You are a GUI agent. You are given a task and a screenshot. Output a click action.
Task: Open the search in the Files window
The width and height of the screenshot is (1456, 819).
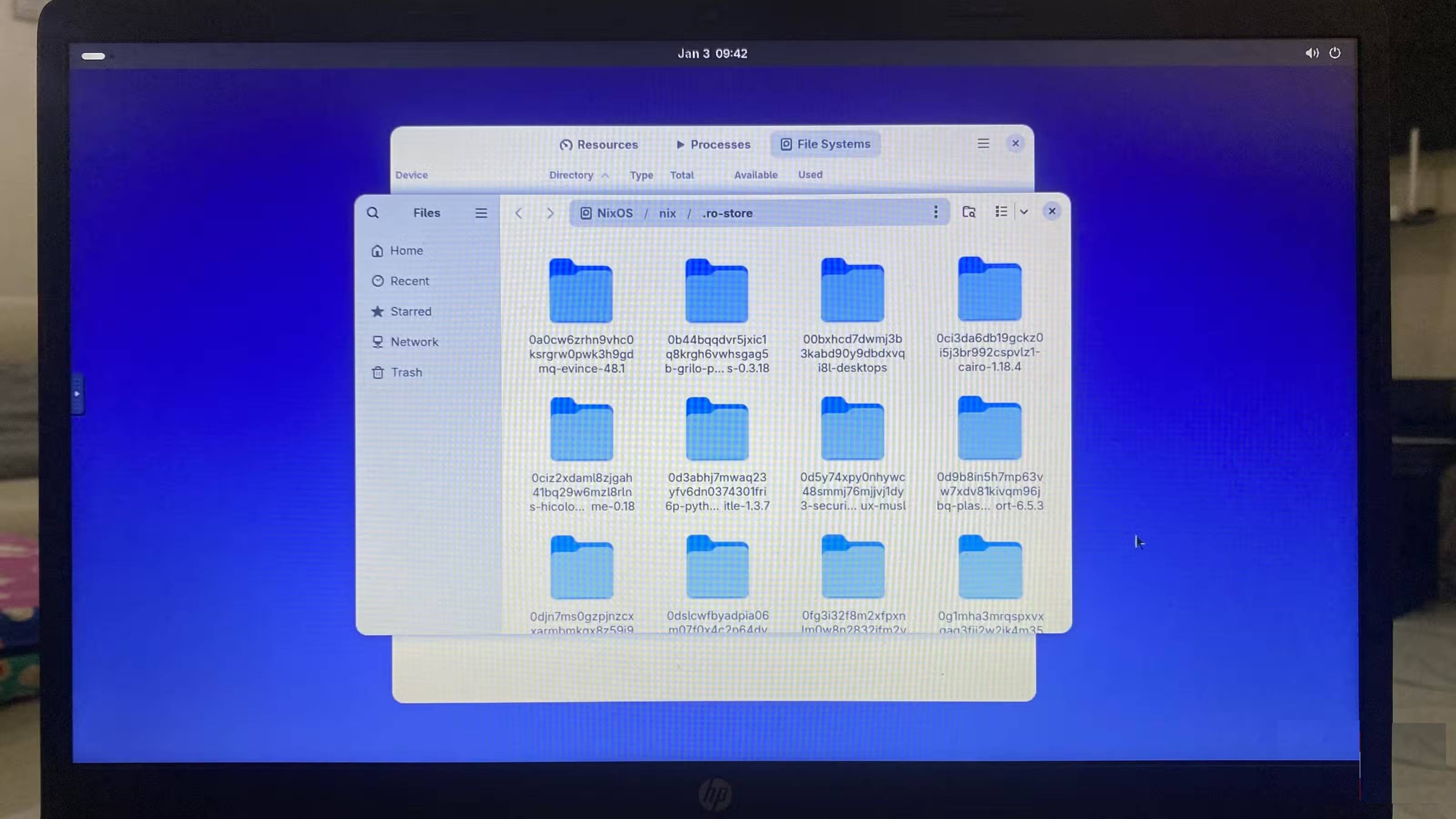(x=373, y=212)
